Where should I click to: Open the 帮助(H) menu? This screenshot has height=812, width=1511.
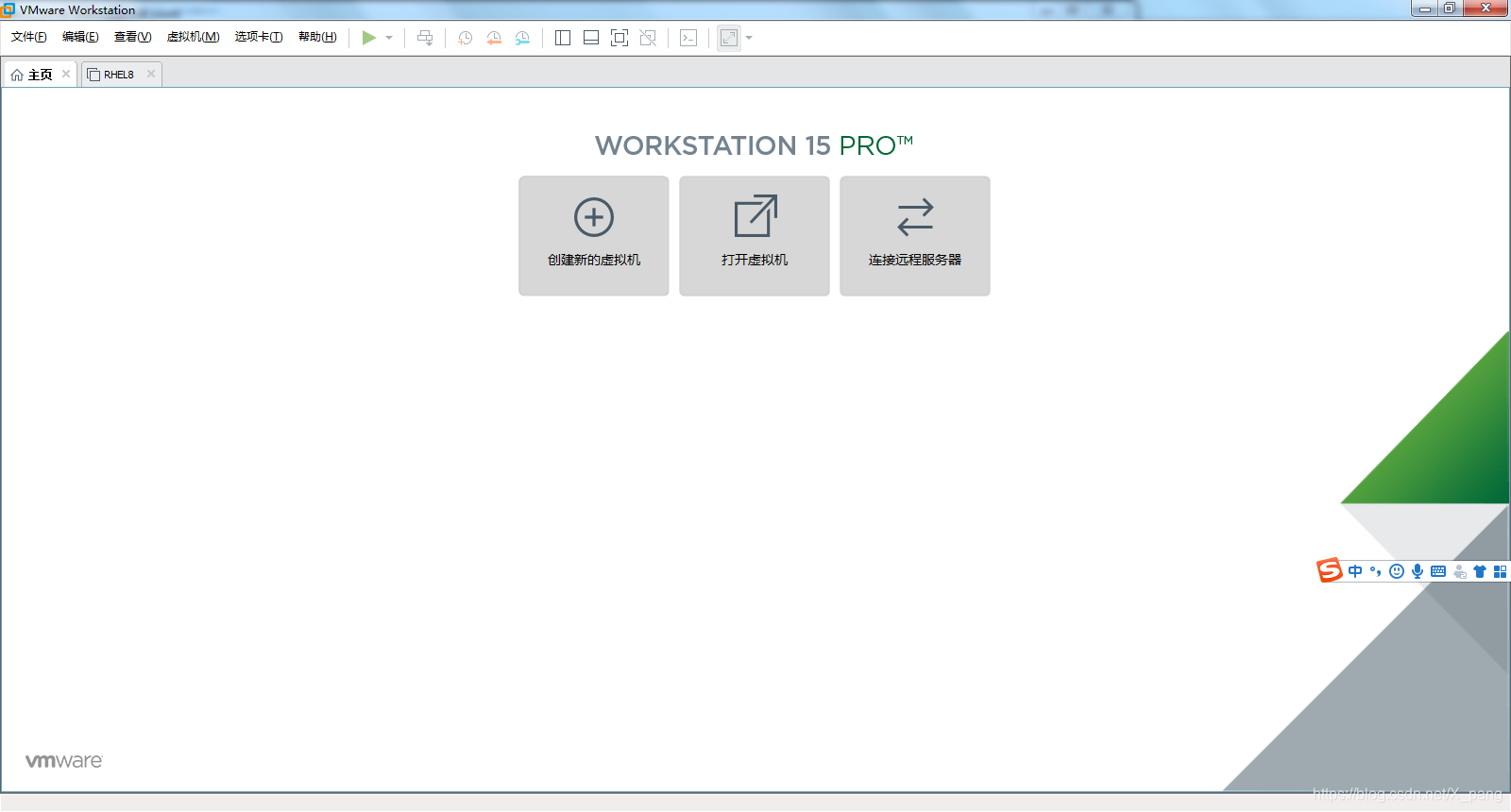click(x=317, y=37)
